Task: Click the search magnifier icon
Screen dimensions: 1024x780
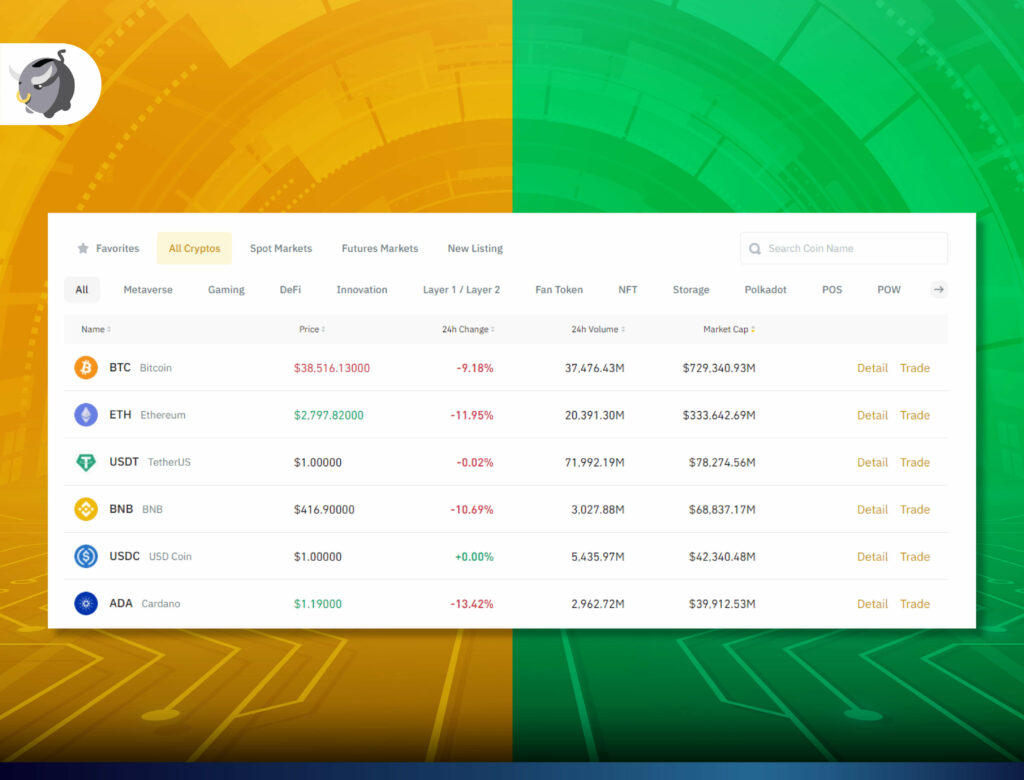Action: [x=754, y=249]
